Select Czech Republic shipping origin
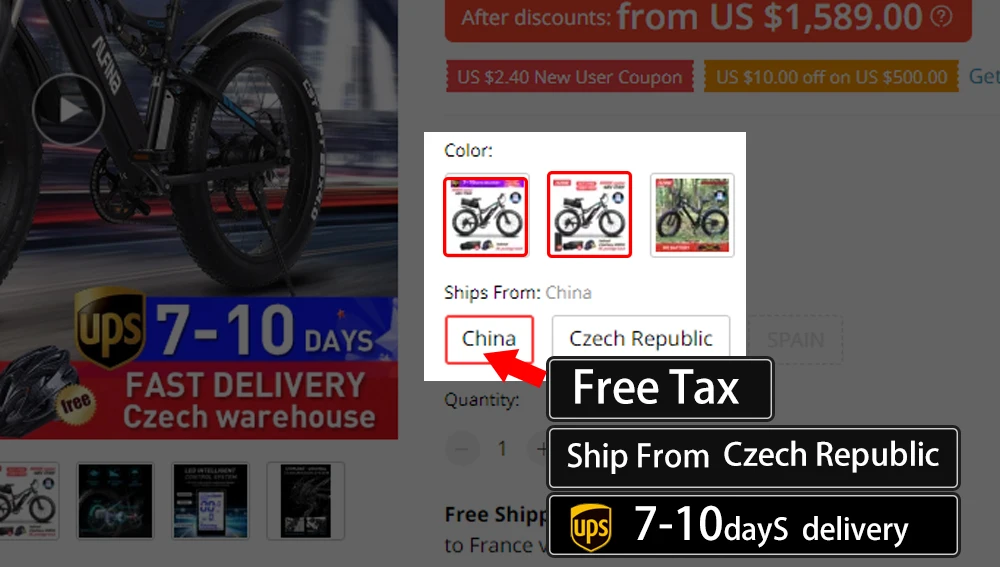 (641, 337)
